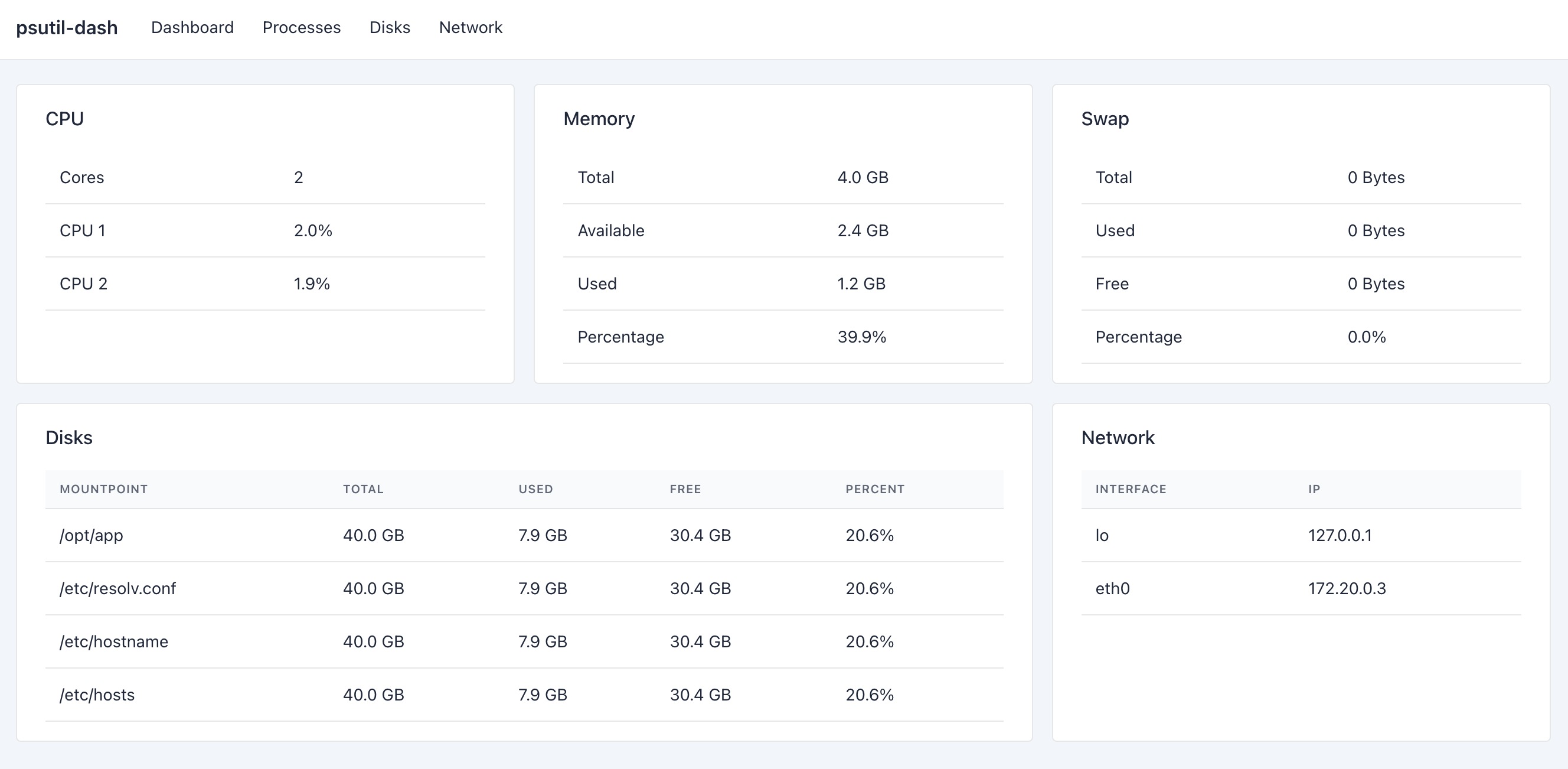Click the INTERFACE column header
Image resolution: width=1568 pixels, height=769 pixels.
[1131, 489]
